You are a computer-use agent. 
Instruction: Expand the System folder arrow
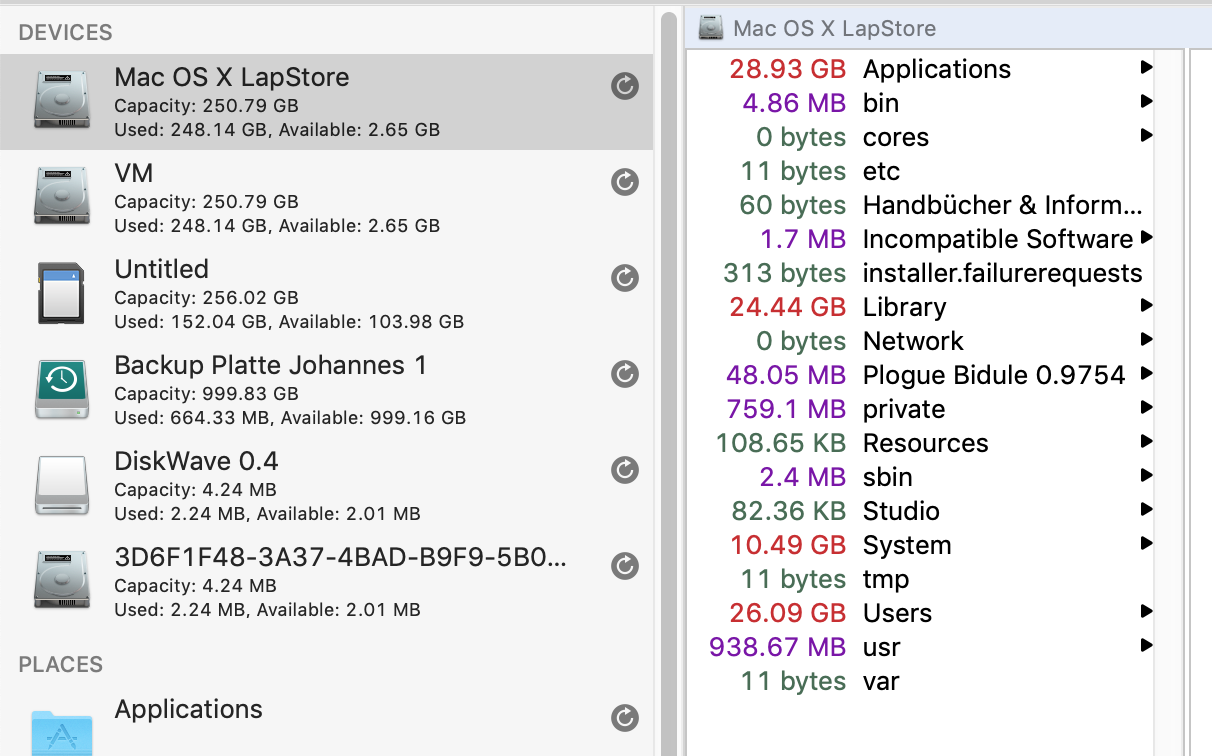pyautogui.click(x=1146, y=544)
